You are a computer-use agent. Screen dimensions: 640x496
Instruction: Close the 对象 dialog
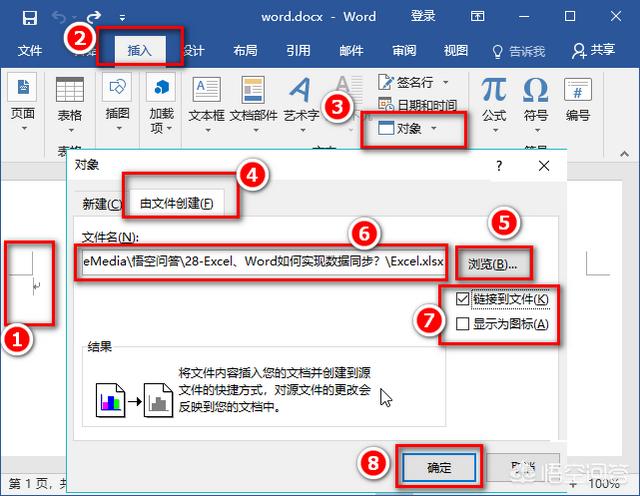click(x=544, y=166)
